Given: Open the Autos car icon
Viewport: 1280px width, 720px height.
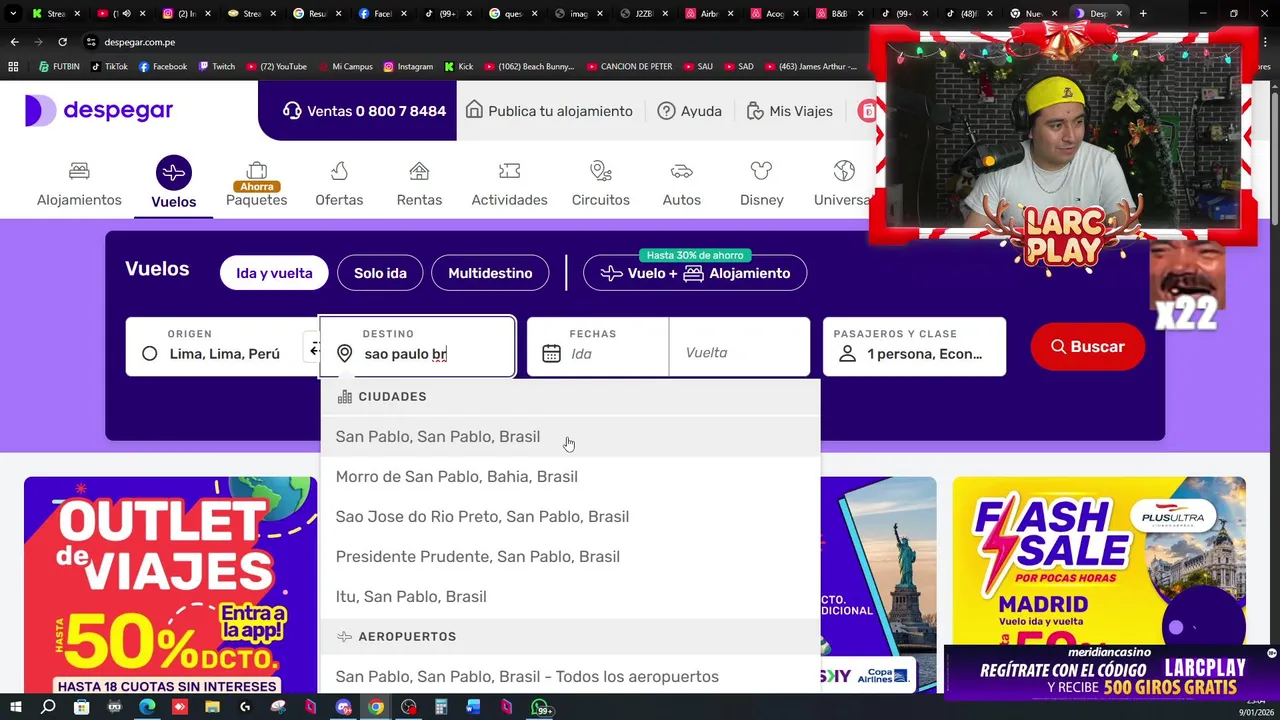Looking at the screenshot, I should [x=681, y=171].
